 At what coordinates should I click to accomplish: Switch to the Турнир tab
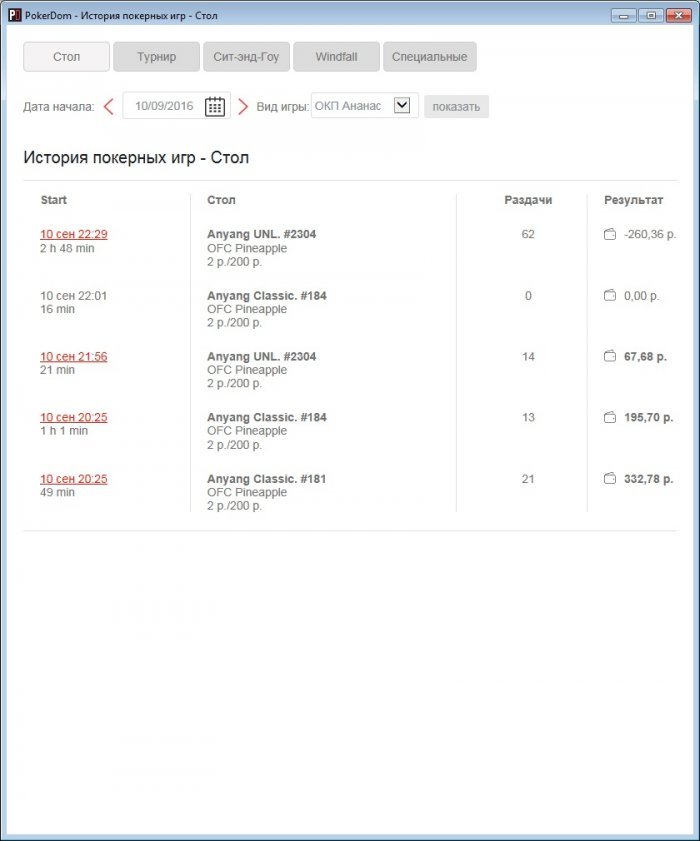[x=157, y=56]
